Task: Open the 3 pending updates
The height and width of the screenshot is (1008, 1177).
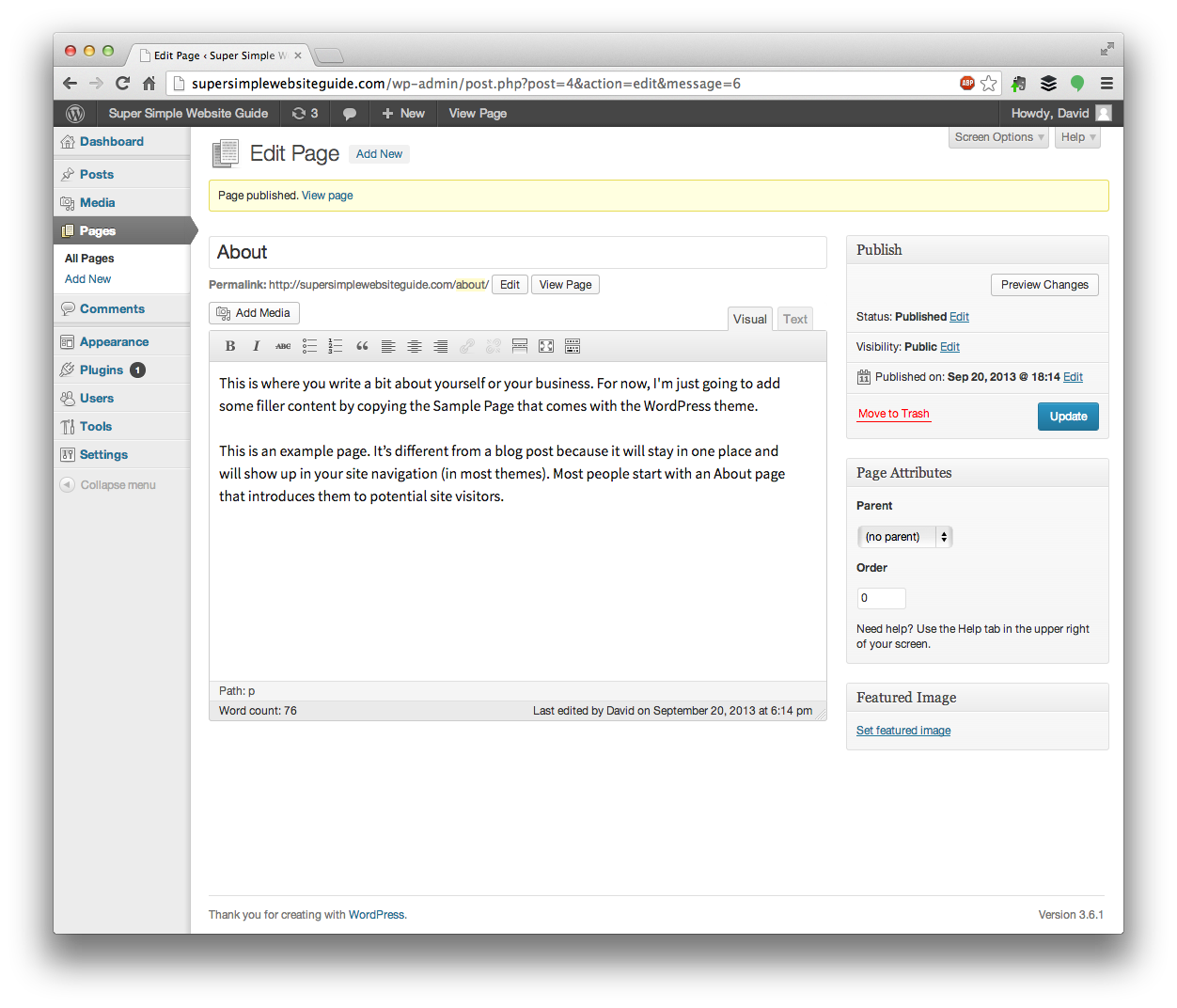Action: (x=305, y=114)
